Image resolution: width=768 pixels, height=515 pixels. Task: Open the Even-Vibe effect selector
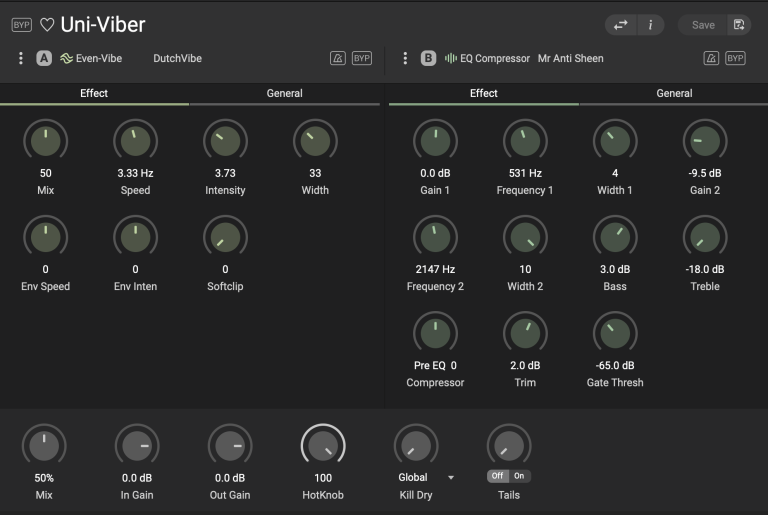click(99, 58)
